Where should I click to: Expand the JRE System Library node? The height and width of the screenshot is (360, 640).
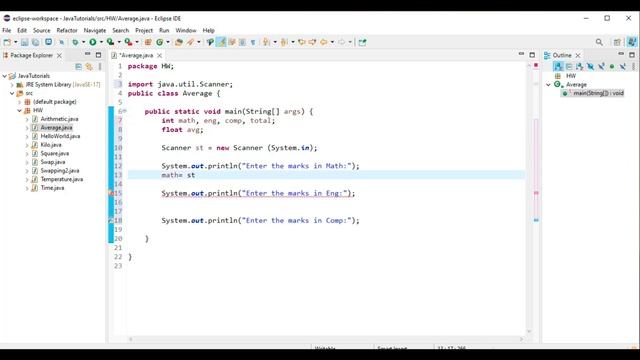click(12, 85)
